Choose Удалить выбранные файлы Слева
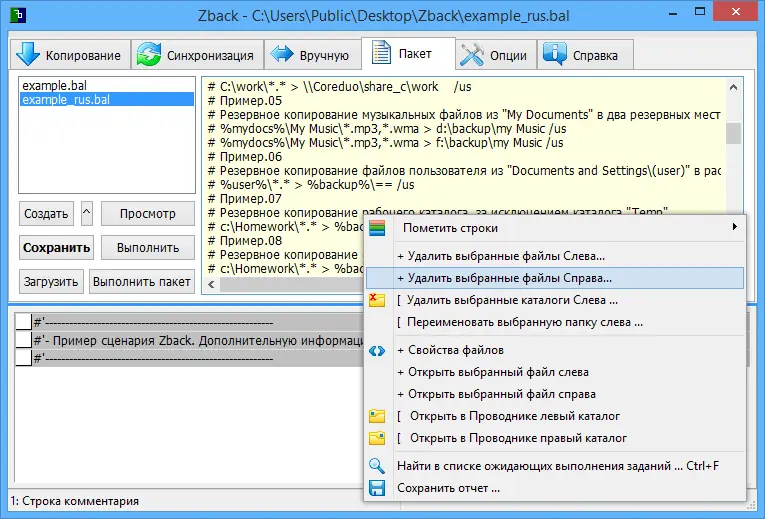Image resolution: width=765 pixels, height=519 pixels. pos(555,256)
